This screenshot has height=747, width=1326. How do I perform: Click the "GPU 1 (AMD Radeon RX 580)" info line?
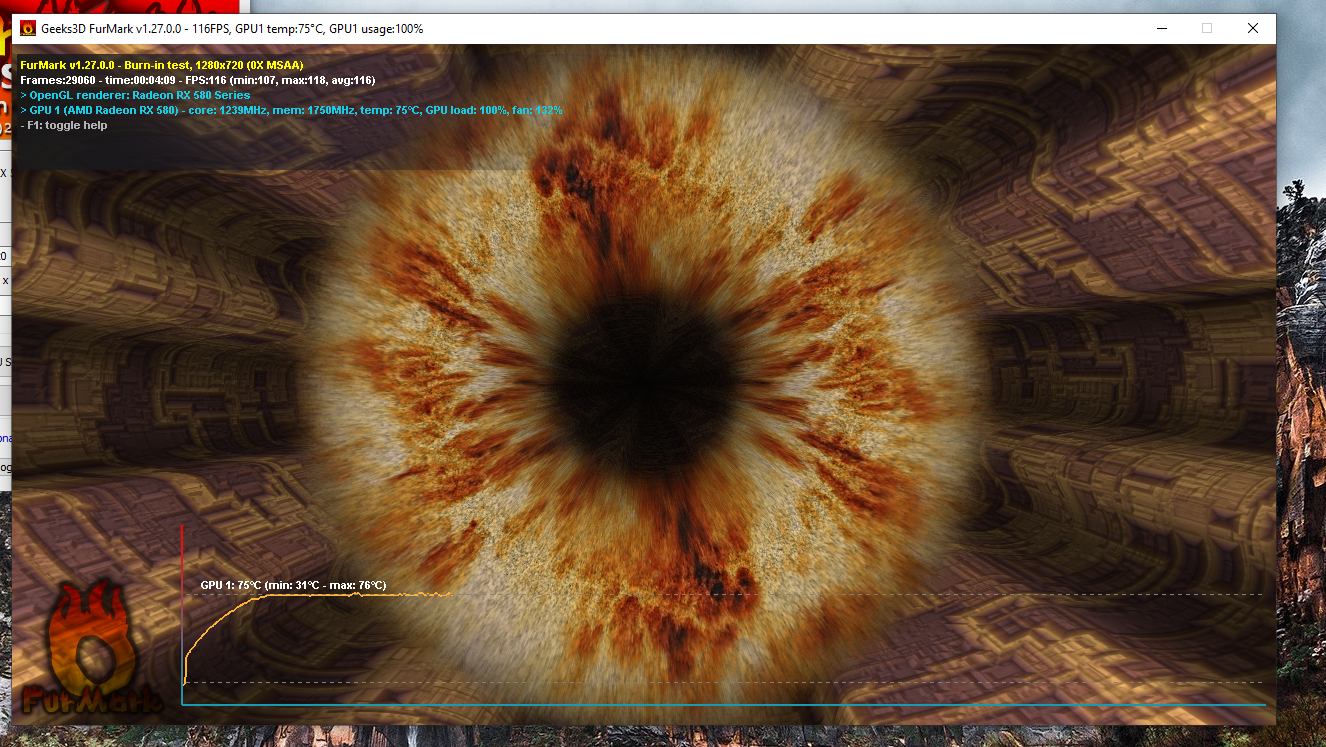(x=291, y=110)
